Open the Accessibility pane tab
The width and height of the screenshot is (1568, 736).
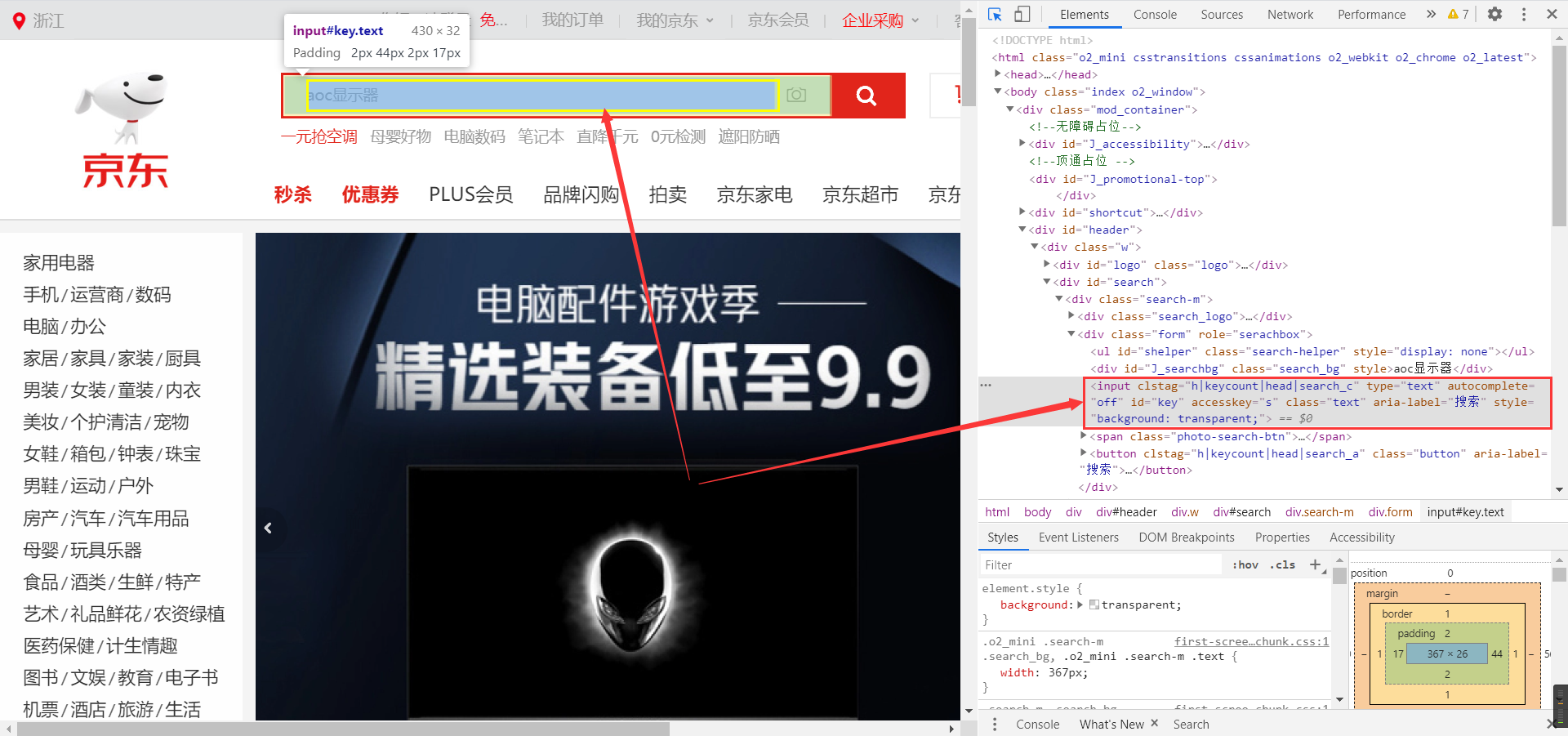tap(1362, 537)
